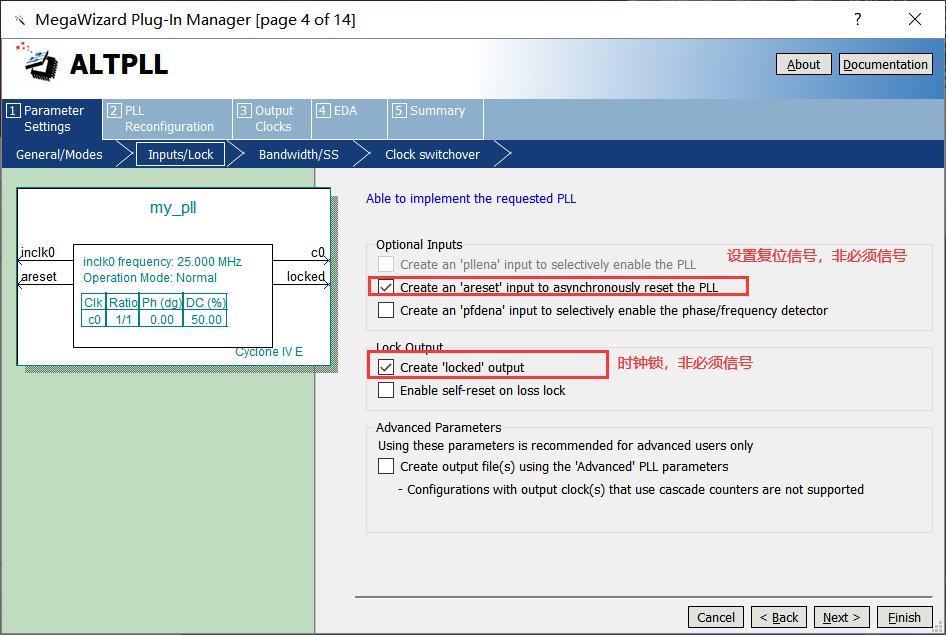946x635 pixels.
Task: Open the Documentation button
Action: [x=885, y=65]
